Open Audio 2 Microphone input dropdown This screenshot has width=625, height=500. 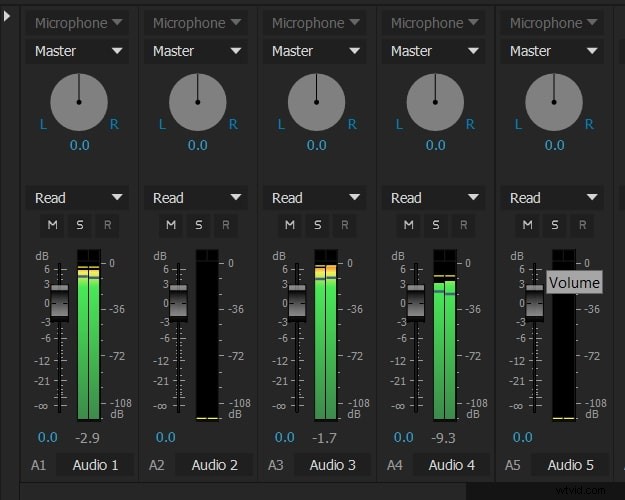196,23
